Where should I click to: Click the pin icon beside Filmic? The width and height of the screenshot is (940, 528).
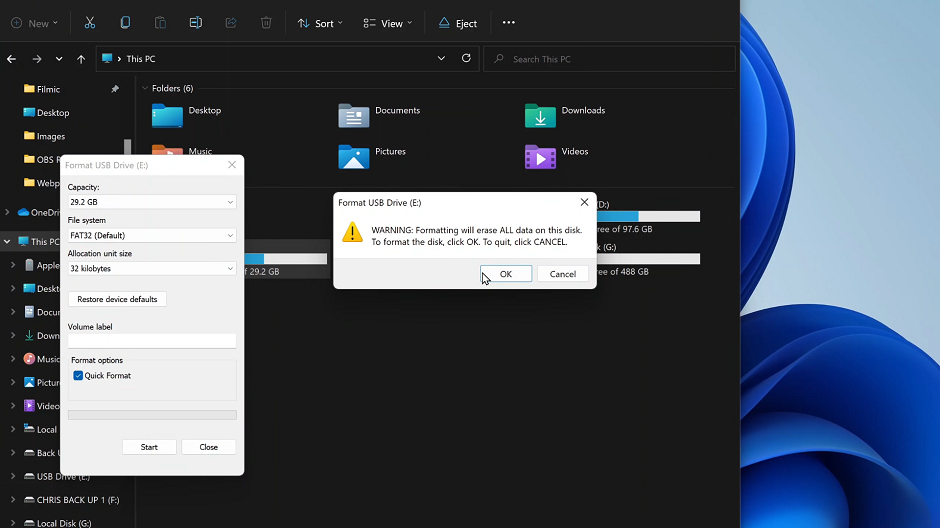click(115, 89)
